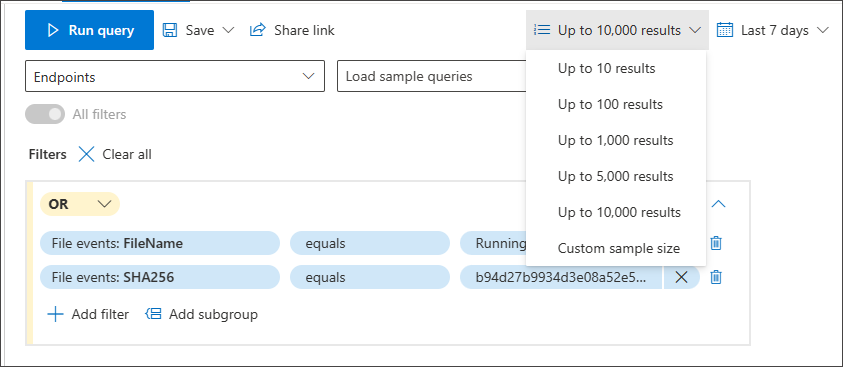Choose Up to 1,000 results
The height and width of the screenshot is (367, 843).
[x=616, y=140]
